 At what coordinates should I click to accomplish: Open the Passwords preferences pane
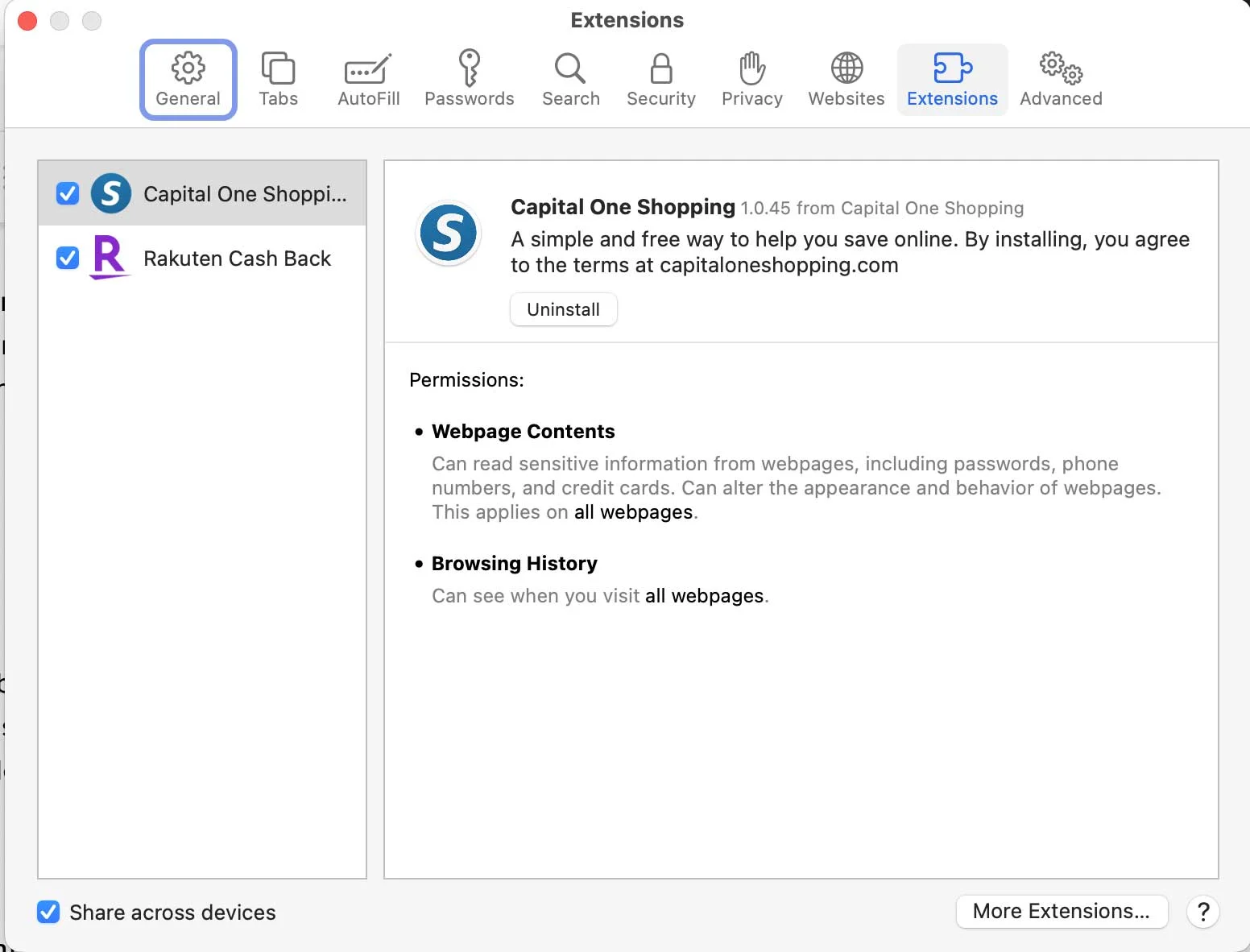tap(469, 80)
